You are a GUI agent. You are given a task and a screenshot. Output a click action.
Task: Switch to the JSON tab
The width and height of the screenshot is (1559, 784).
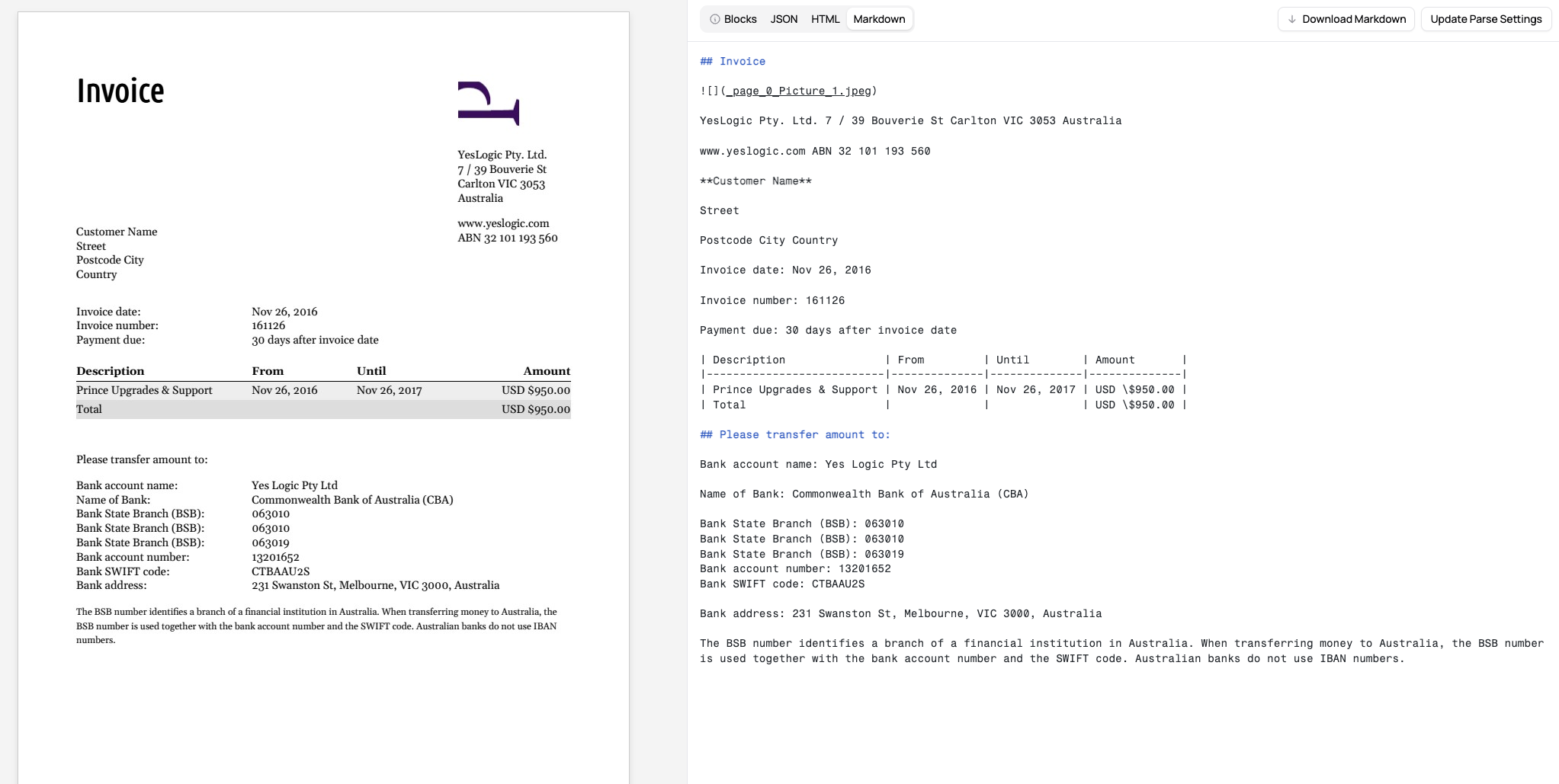pyautogui.click(x=784, y=19)
